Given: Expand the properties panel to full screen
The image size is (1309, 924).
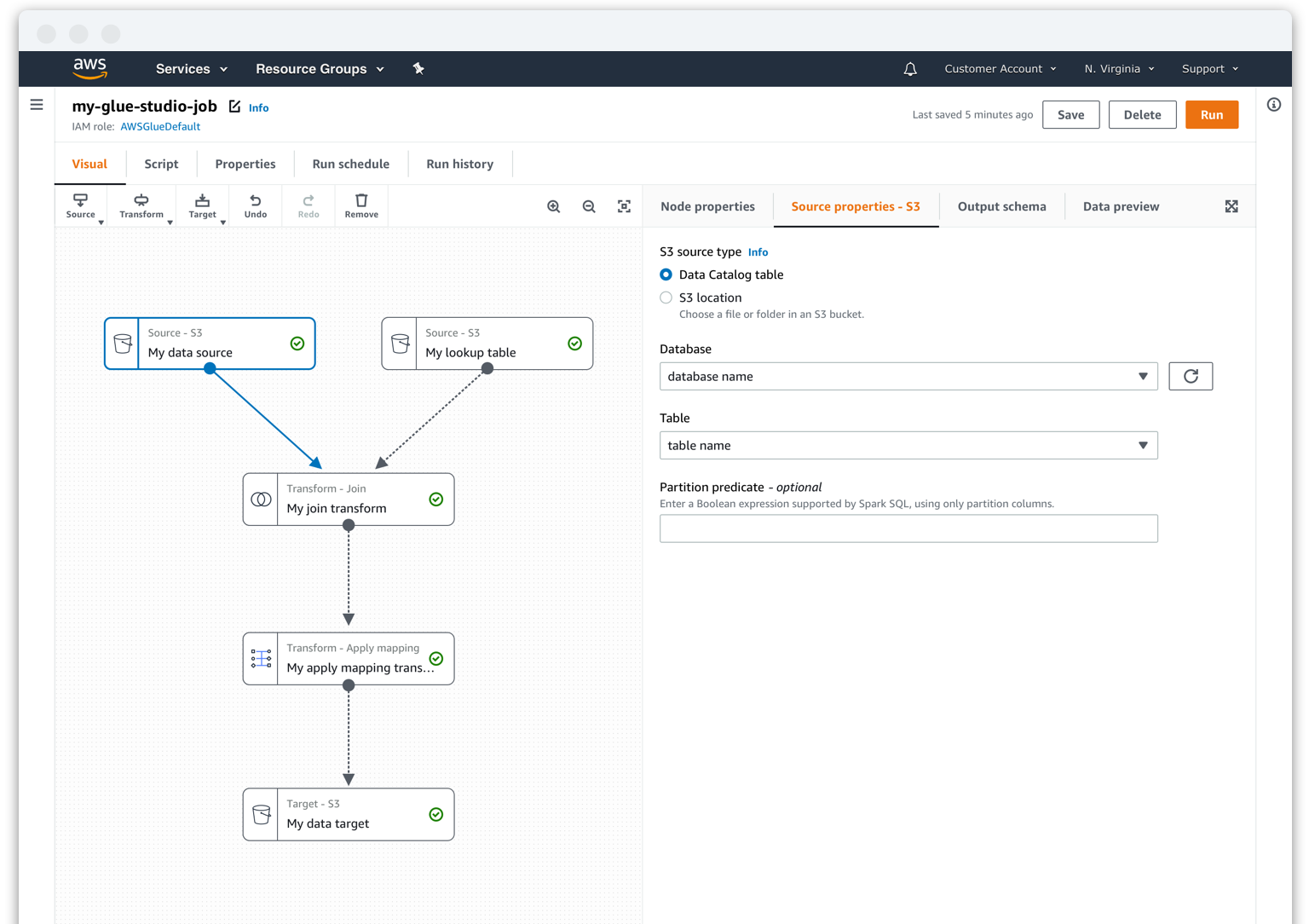Looking at the screenshot, I should (1231, 206).
